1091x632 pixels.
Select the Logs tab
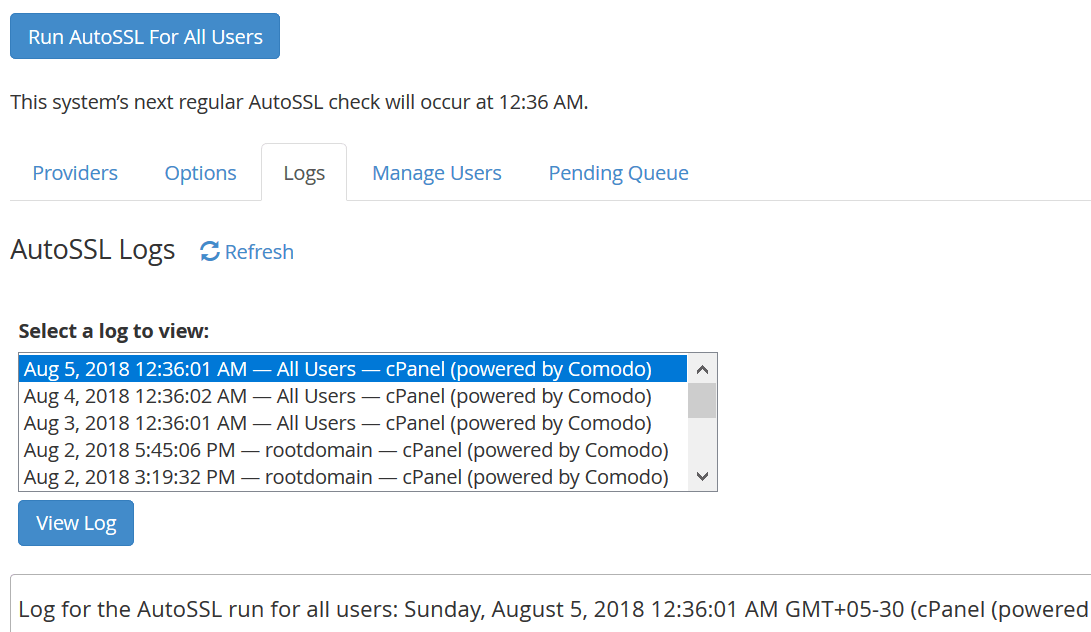tap(304, 173)
